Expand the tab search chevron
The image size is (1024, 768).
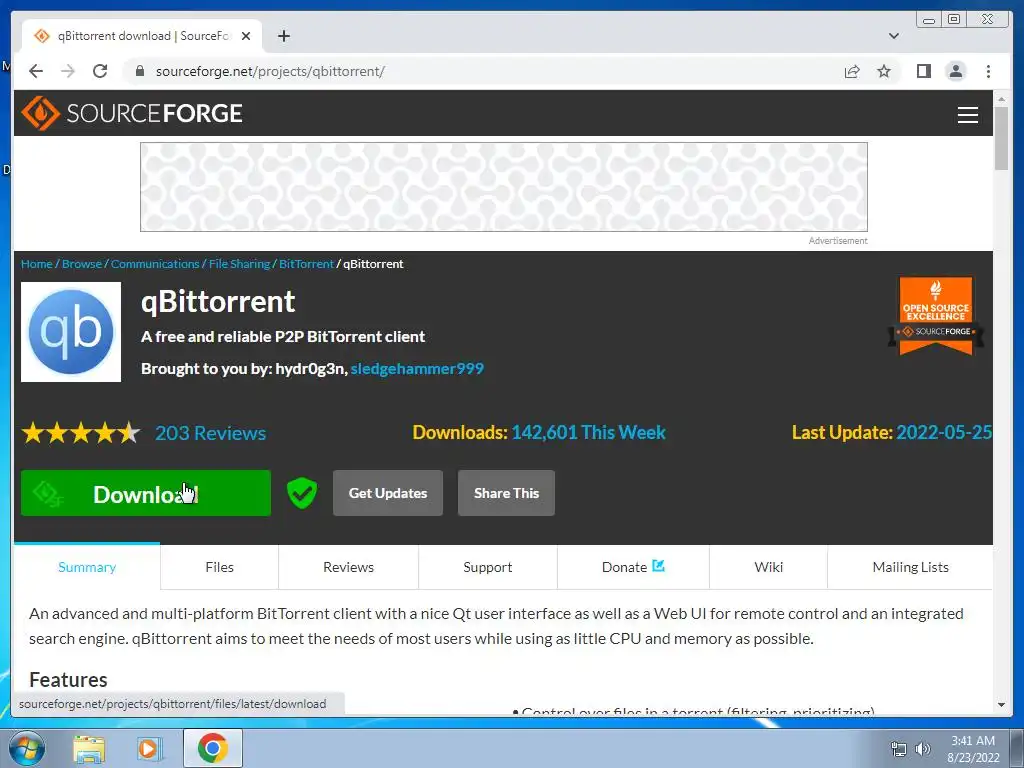(x=894, y=36)
